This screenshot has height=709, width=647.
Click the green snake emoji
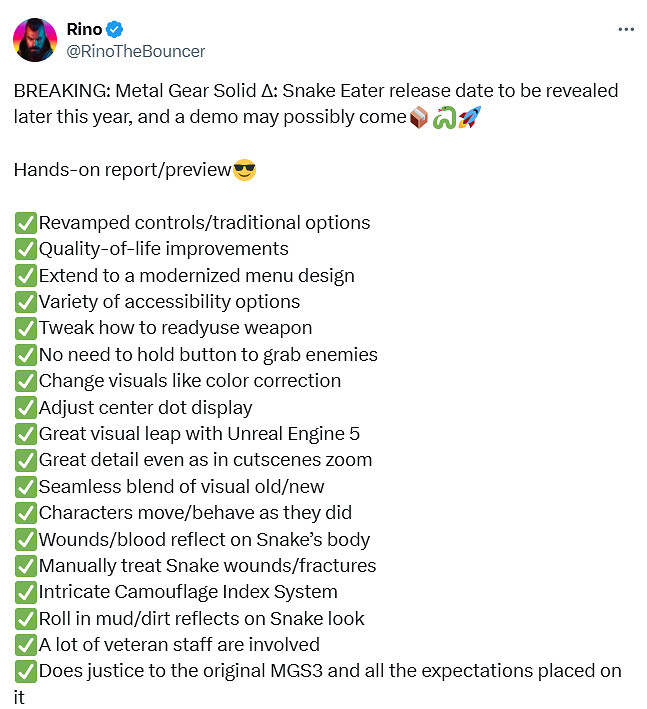point(445,117)
